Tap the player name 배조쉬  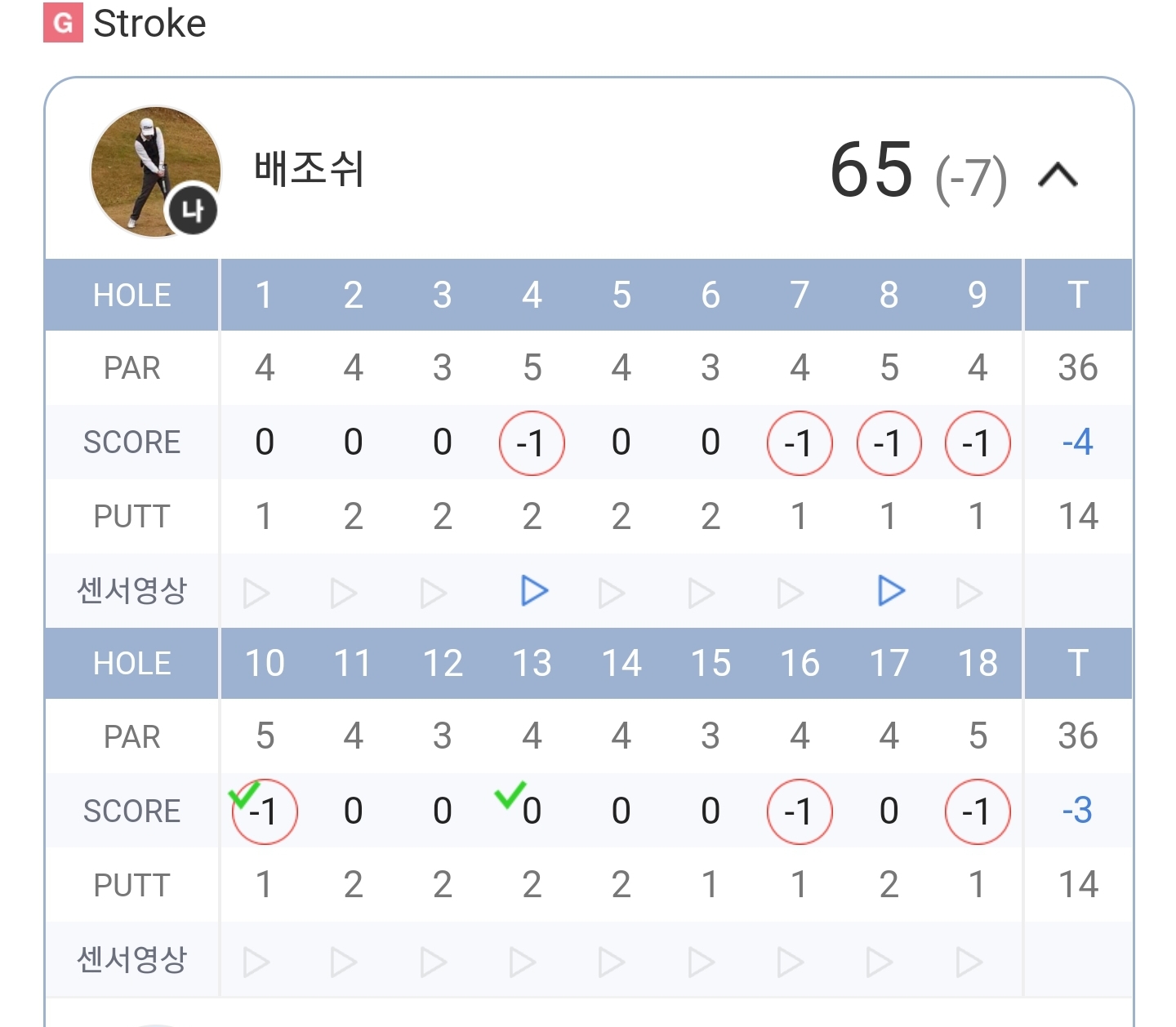coord(309,170)
